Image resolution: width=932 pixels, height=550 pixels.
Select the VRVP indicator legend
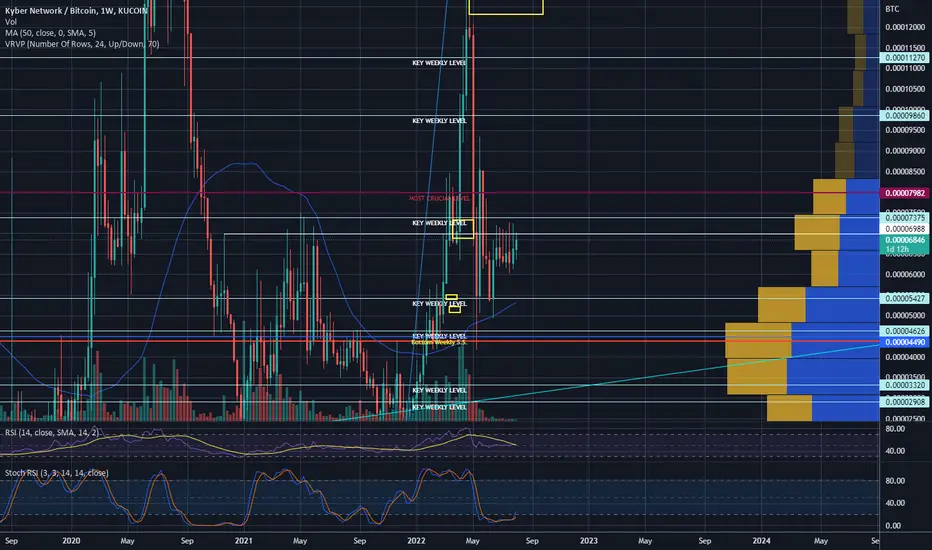pyautogui.click(x=81, y=44)
